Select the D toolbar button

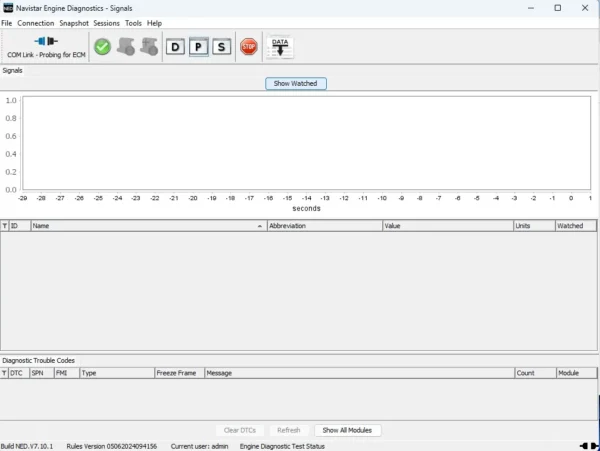pos(175,47)
